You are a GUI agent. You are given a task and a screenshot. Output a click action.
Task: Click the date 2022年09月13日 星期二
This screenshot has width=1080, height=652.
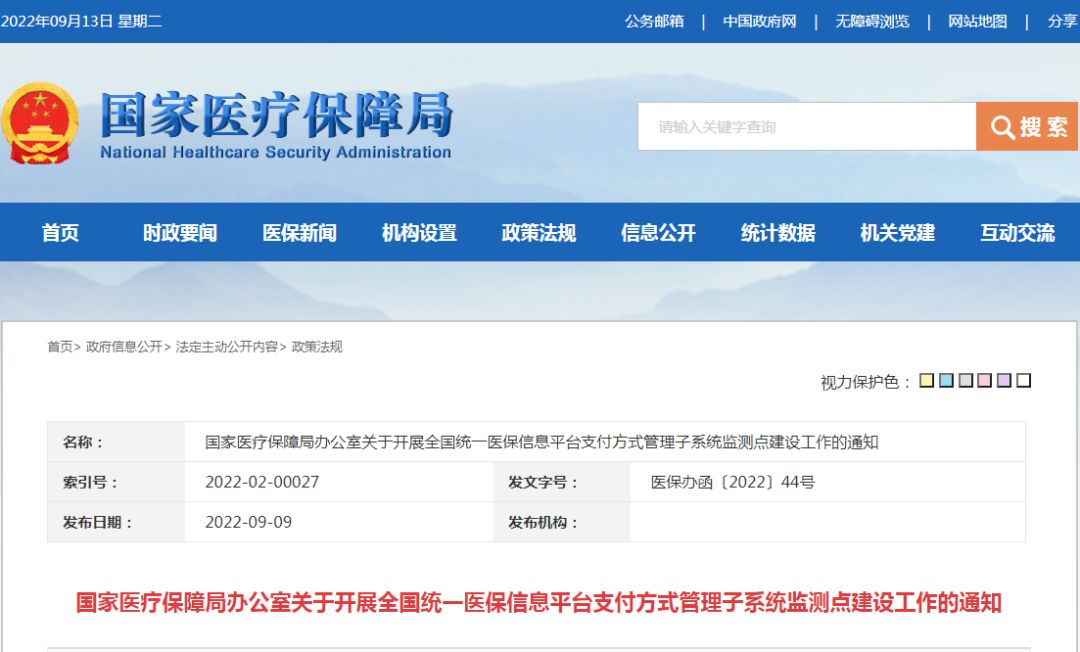[81, 21]
